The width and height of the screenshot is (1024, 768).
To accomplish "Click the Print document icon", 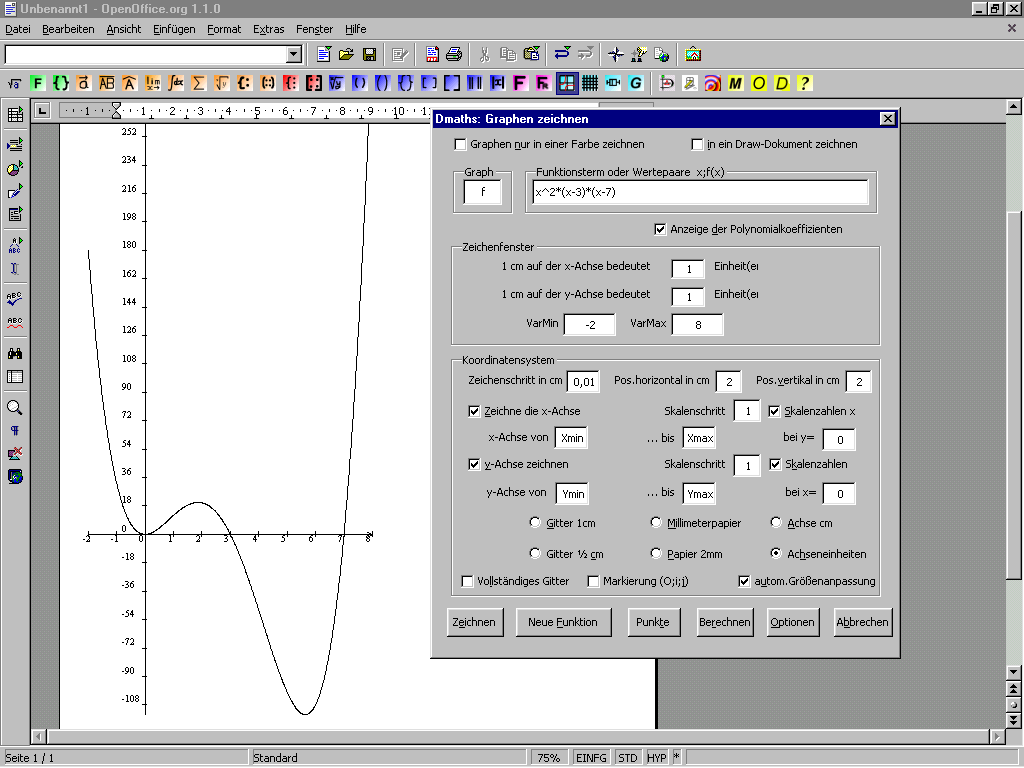I will tap(454, 54).
